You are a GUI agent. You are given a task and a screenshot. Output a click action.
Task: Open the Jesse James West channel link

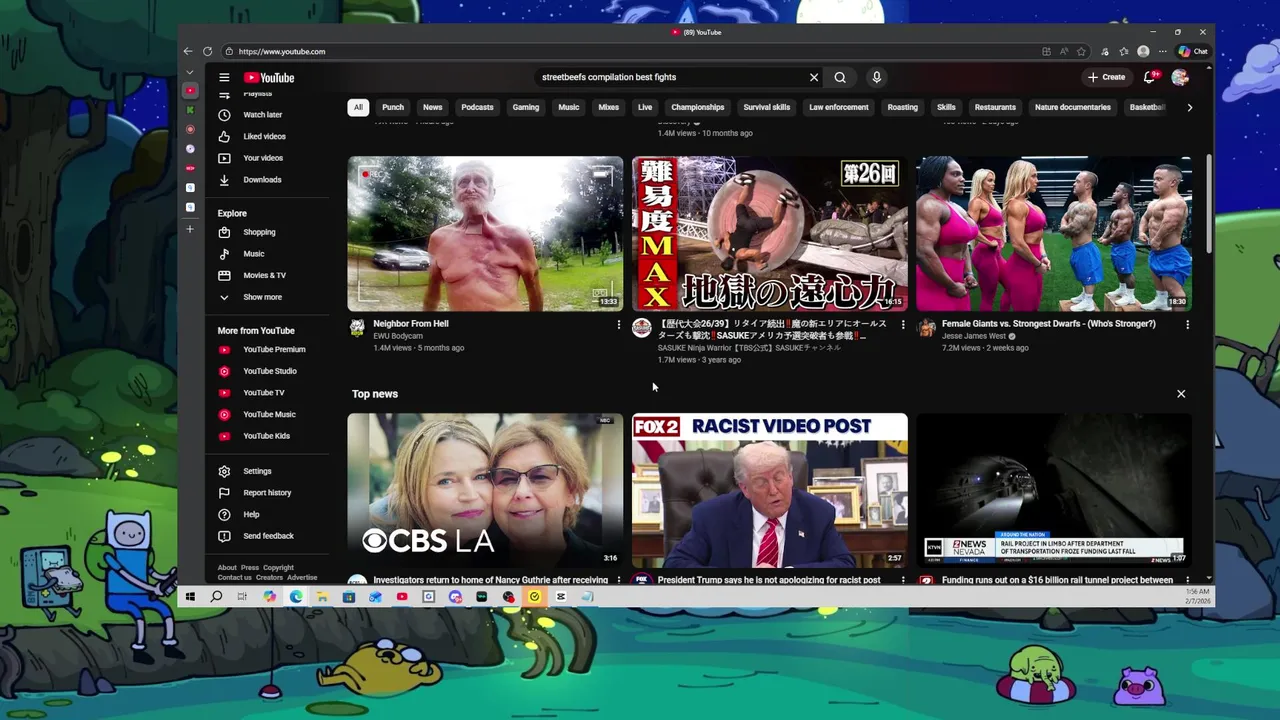tap(974, 336)
